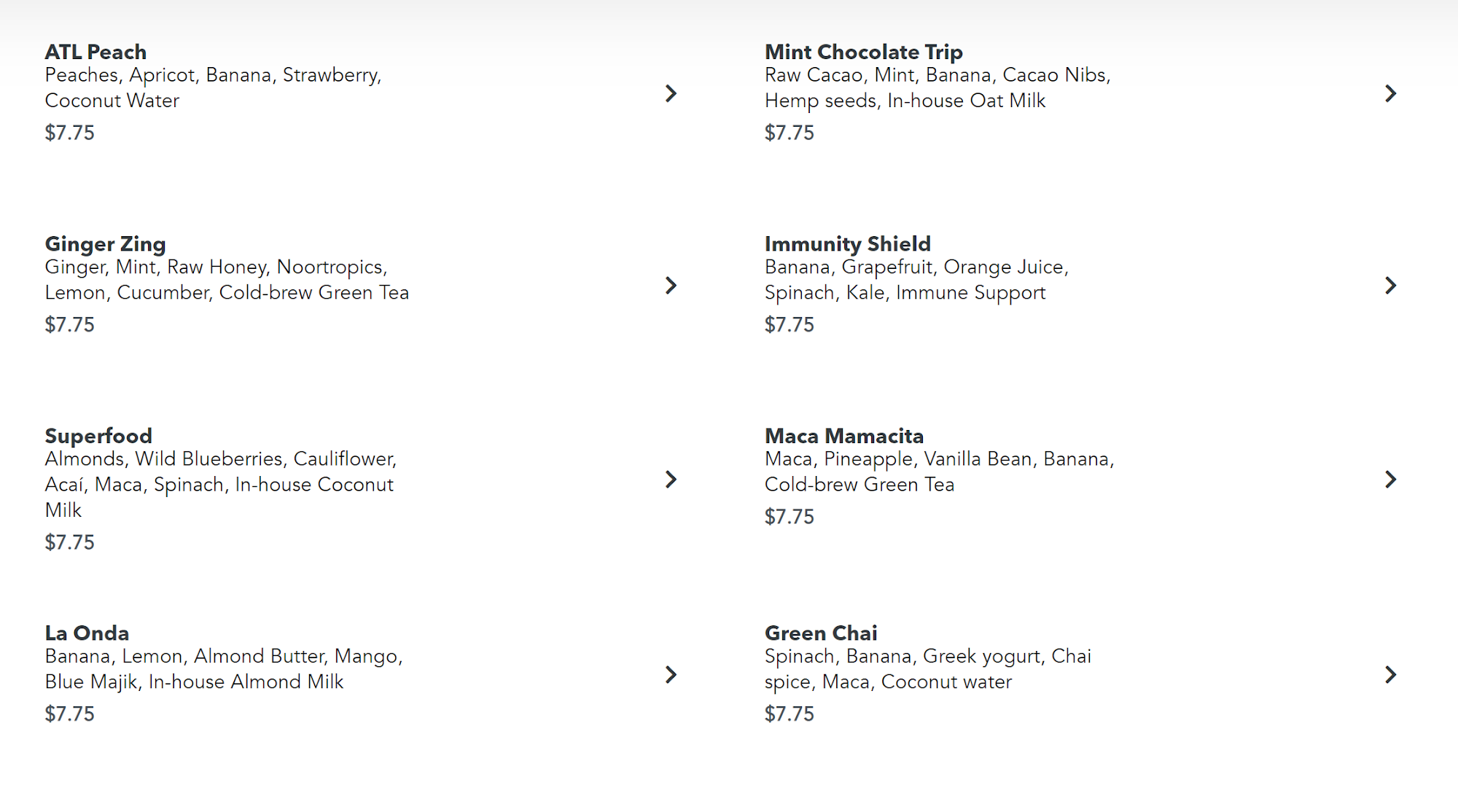Expand Maca Mamacita using its chevron arrow
This screenshot has height=812, width=1458.
1390,479
